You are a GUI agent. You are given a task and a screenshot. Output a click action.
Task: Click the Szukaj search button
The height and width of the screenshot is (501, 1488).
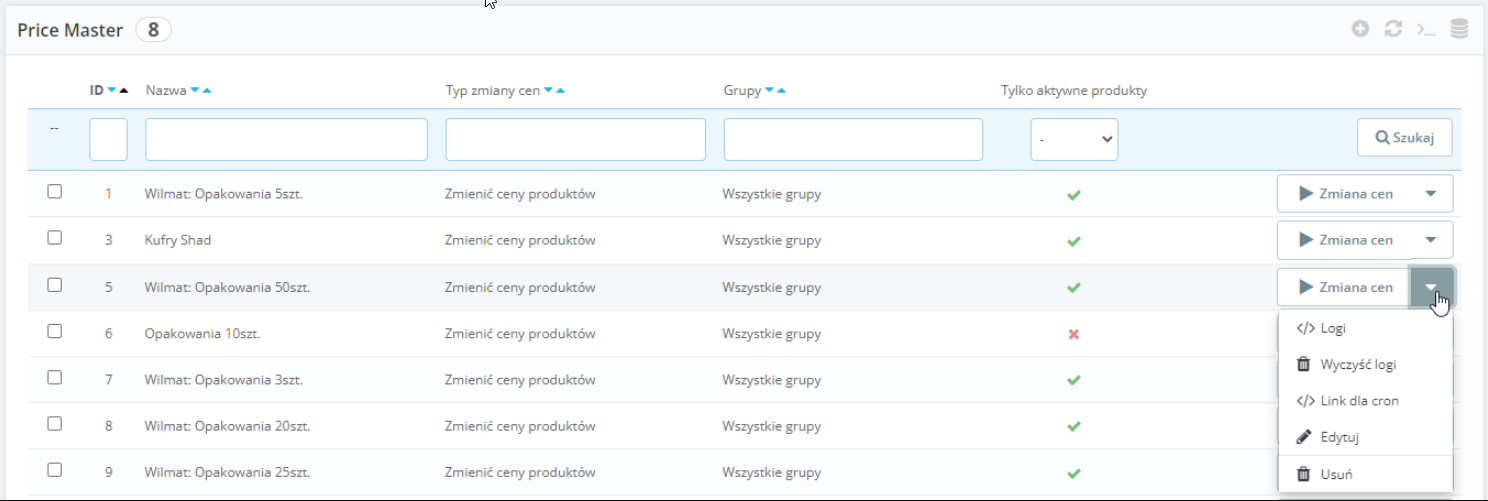pos(1404,138)
